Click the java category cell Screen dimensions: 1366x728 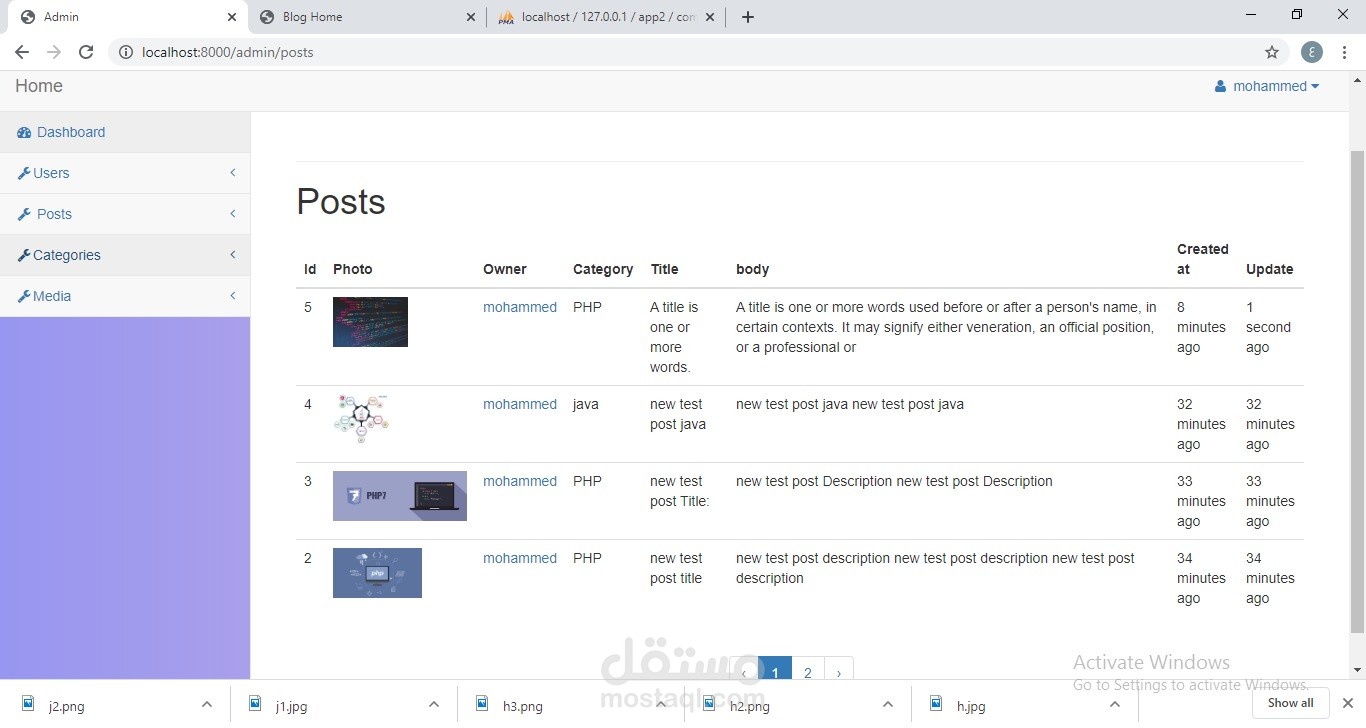tap(586, 404)
